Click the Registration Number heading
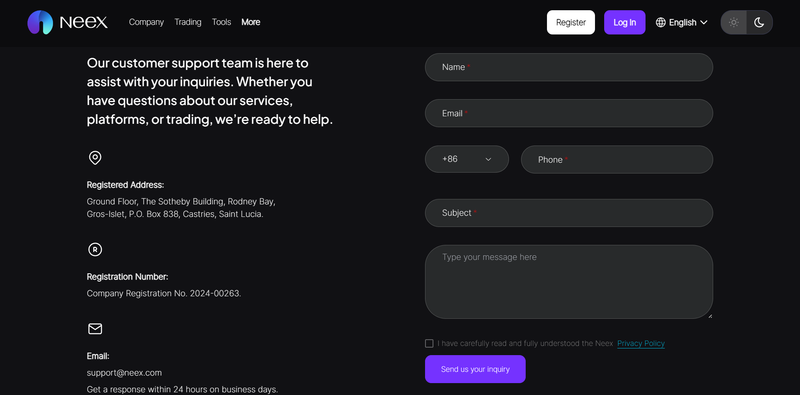This screenshot has width=800, height=395. click(127, 277)
